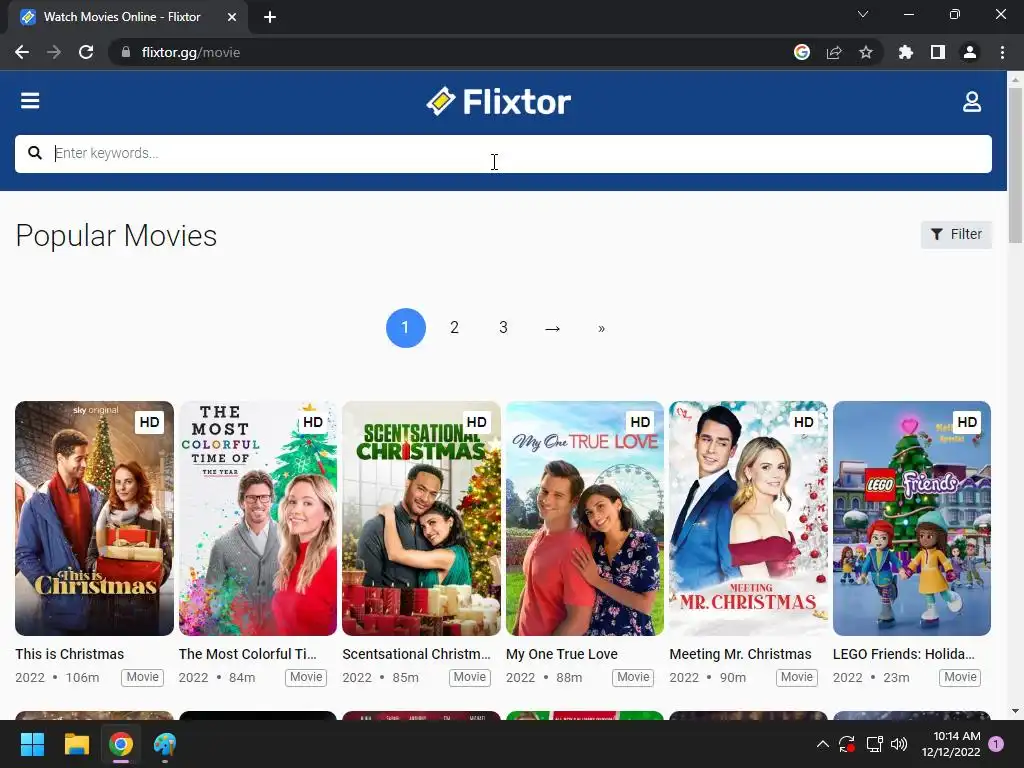1024x768 pixels.
Task: Click LEGO Friends: Holida... title
Action: (x=904, y=654)
